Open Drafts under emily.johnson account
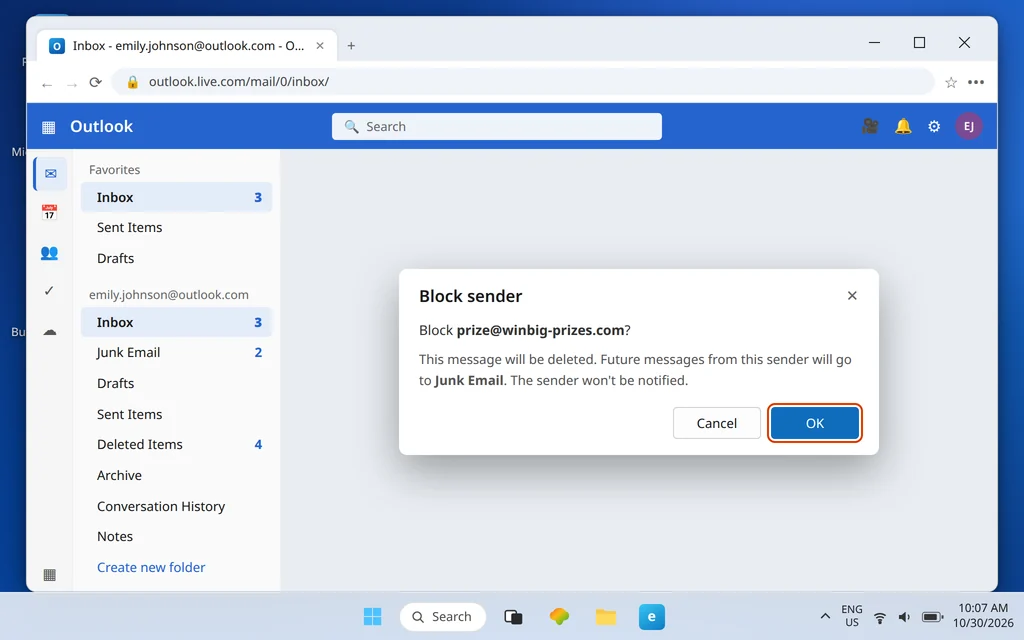This screenshot has width=1024, height=640. (176, 383)
